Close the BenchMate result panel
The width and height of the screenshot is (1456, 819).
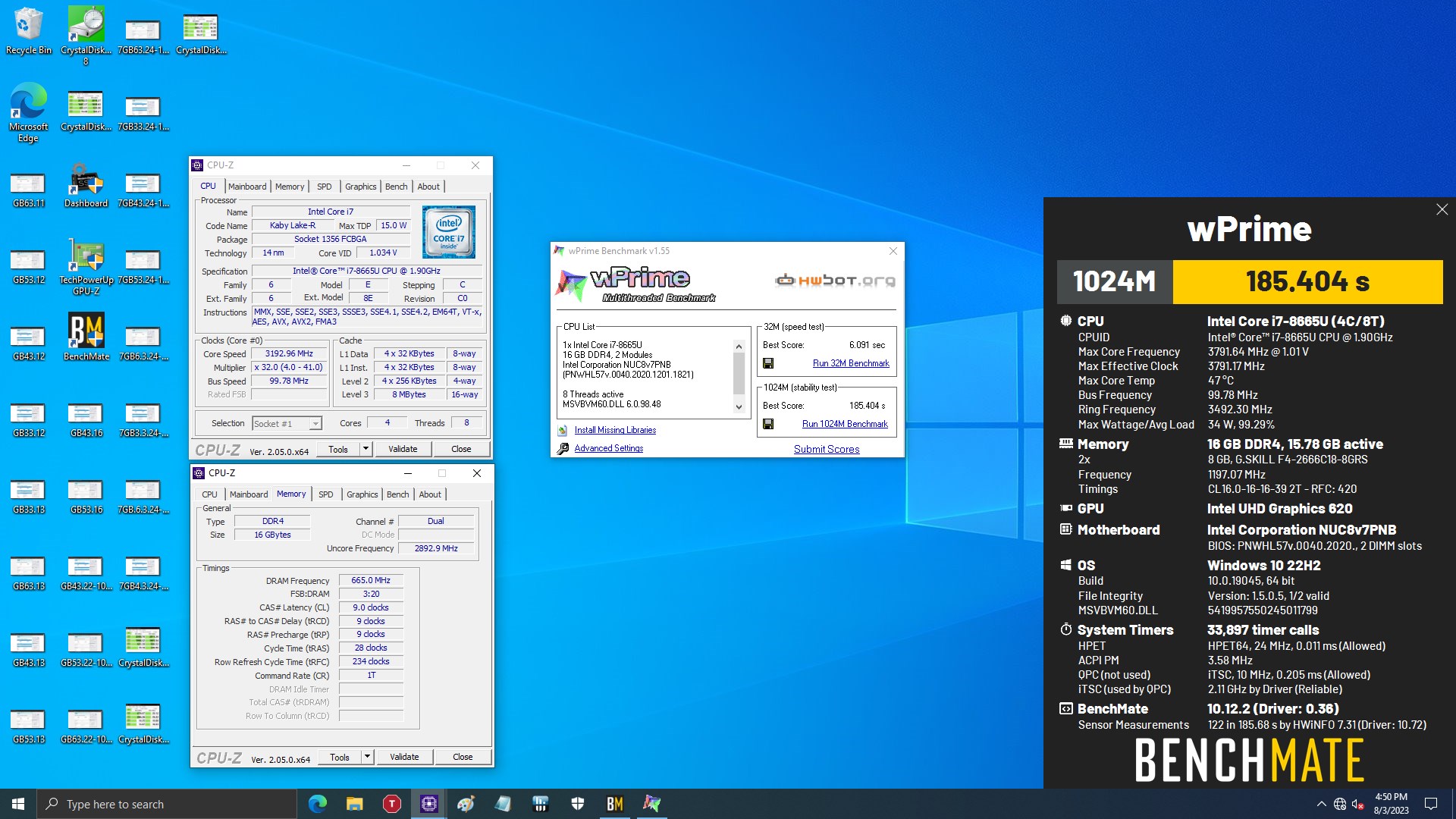[x=1442, y=209]
